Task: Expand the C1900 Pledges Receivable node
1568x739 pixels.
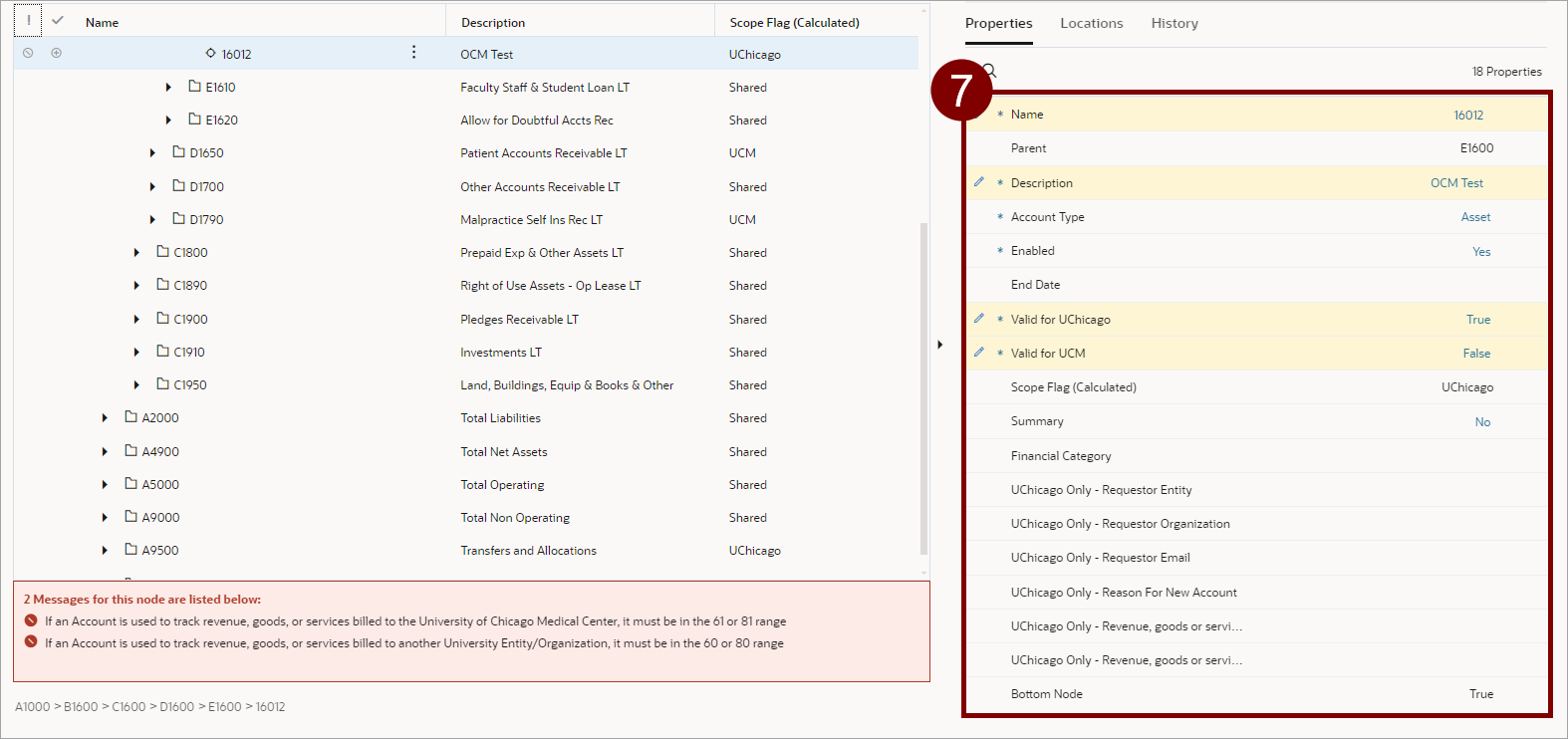Action: [x=136, y=320]
